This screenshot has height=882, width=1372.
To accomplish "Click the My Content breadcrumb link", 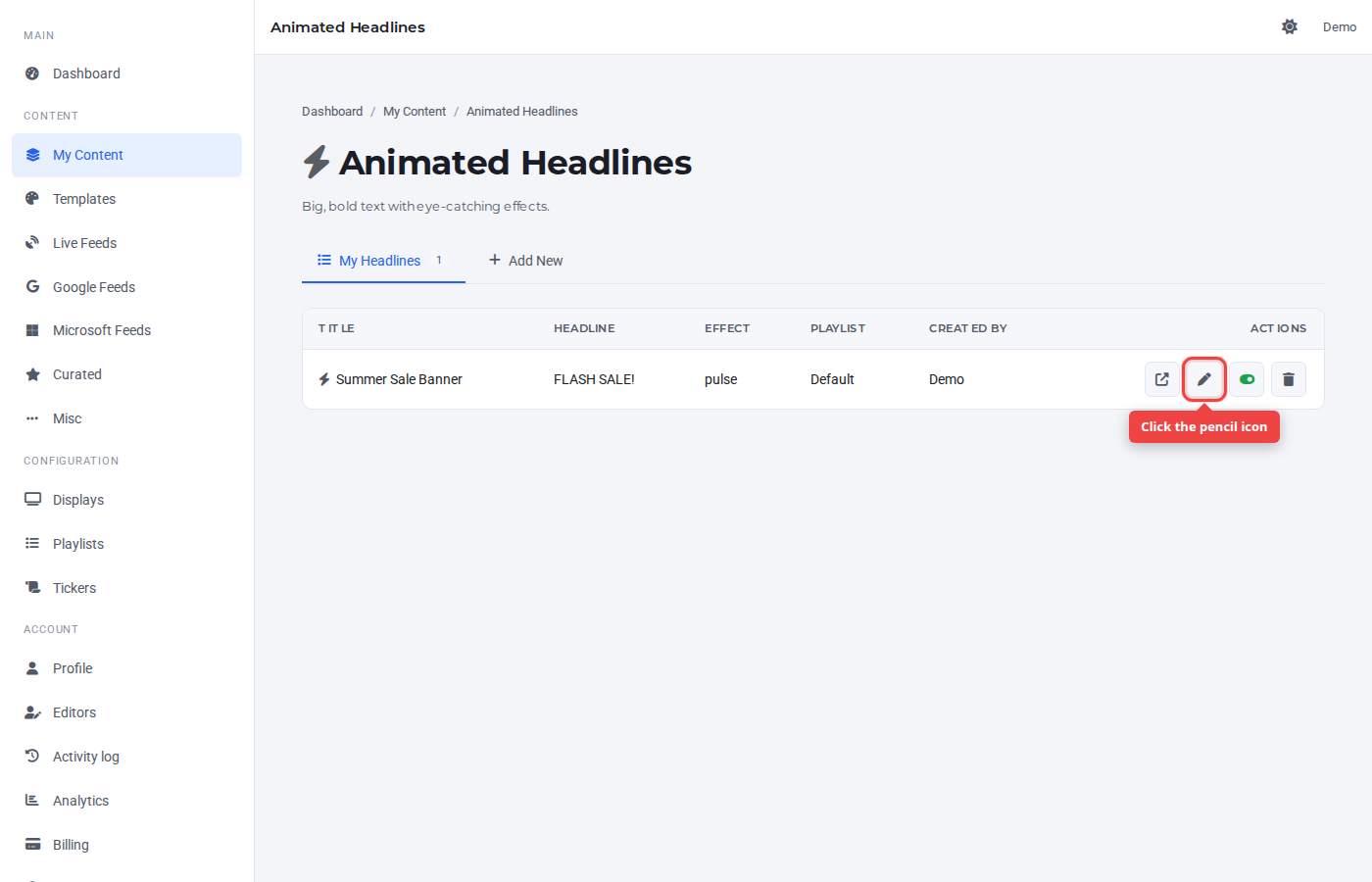I will click(415, 112).
